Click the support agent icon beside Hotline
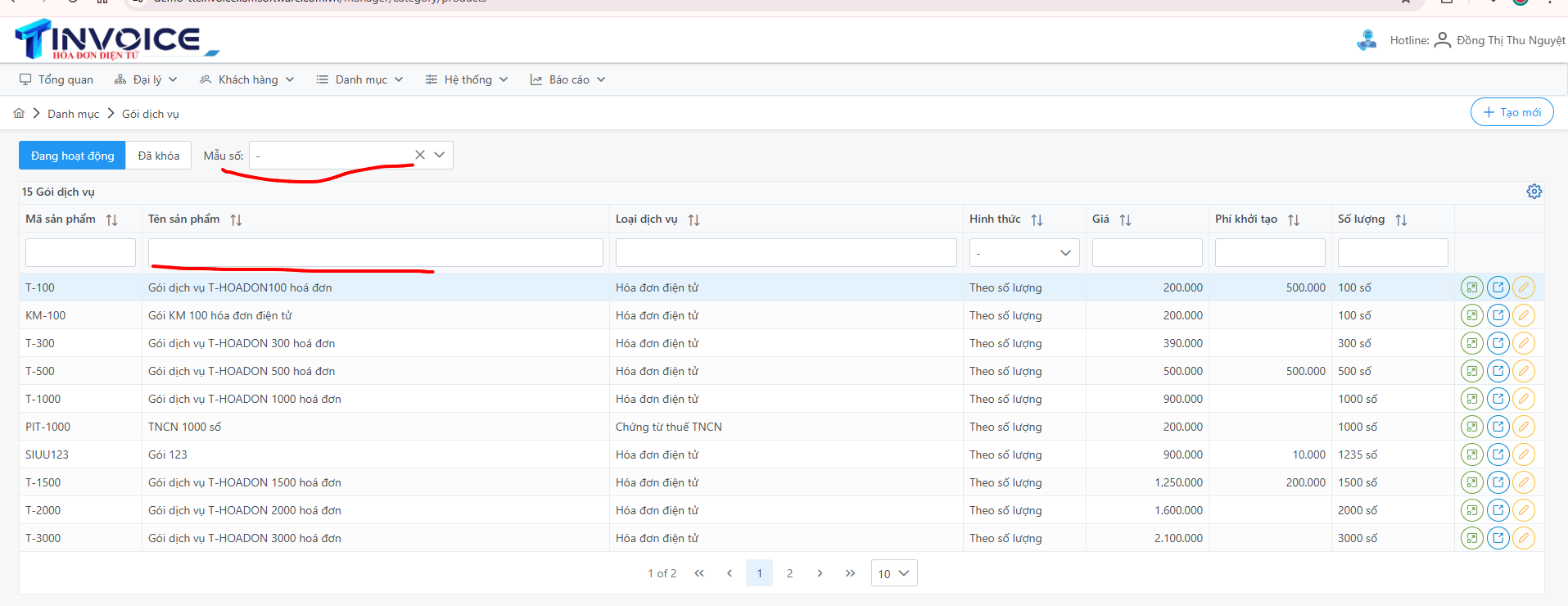1568x606 pixels. click(1367, 39)
